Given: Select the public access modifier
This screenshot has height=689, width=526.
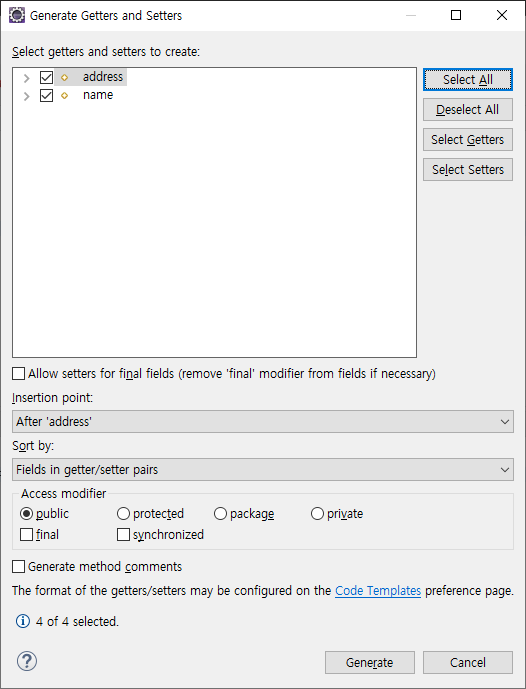Looking at the screenshot, I should [x=27, y=513].
